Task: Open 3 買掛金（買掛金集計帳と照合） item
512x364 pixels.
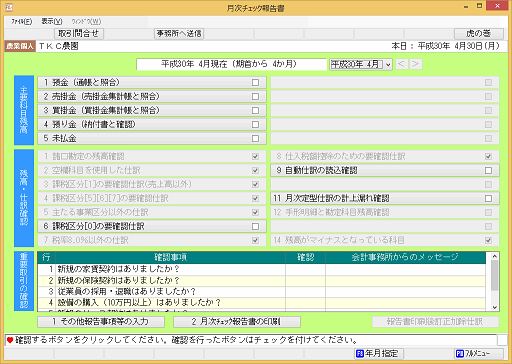Action: 152,110
